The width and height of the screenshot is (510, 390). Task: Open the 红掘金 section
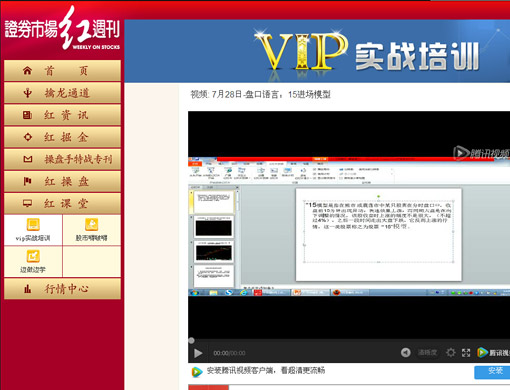[62, 137]
